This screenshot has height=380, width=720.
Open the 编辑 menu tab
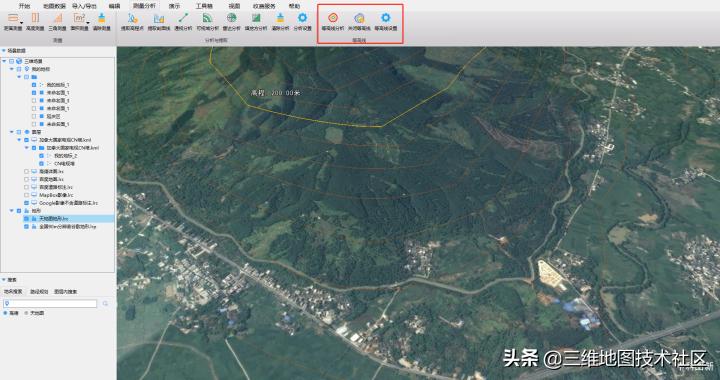tap(114, 6)
